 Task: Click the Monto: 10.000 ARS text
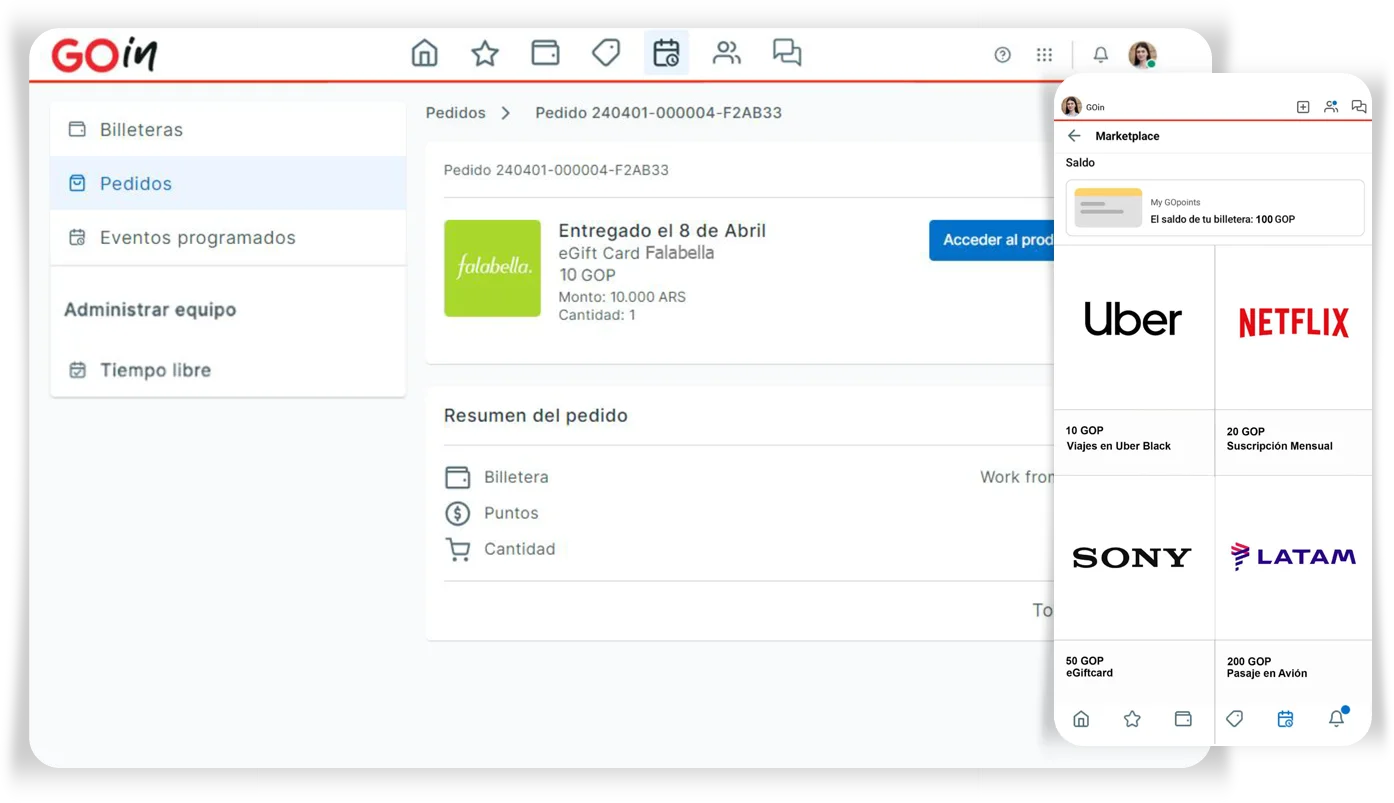622,297
